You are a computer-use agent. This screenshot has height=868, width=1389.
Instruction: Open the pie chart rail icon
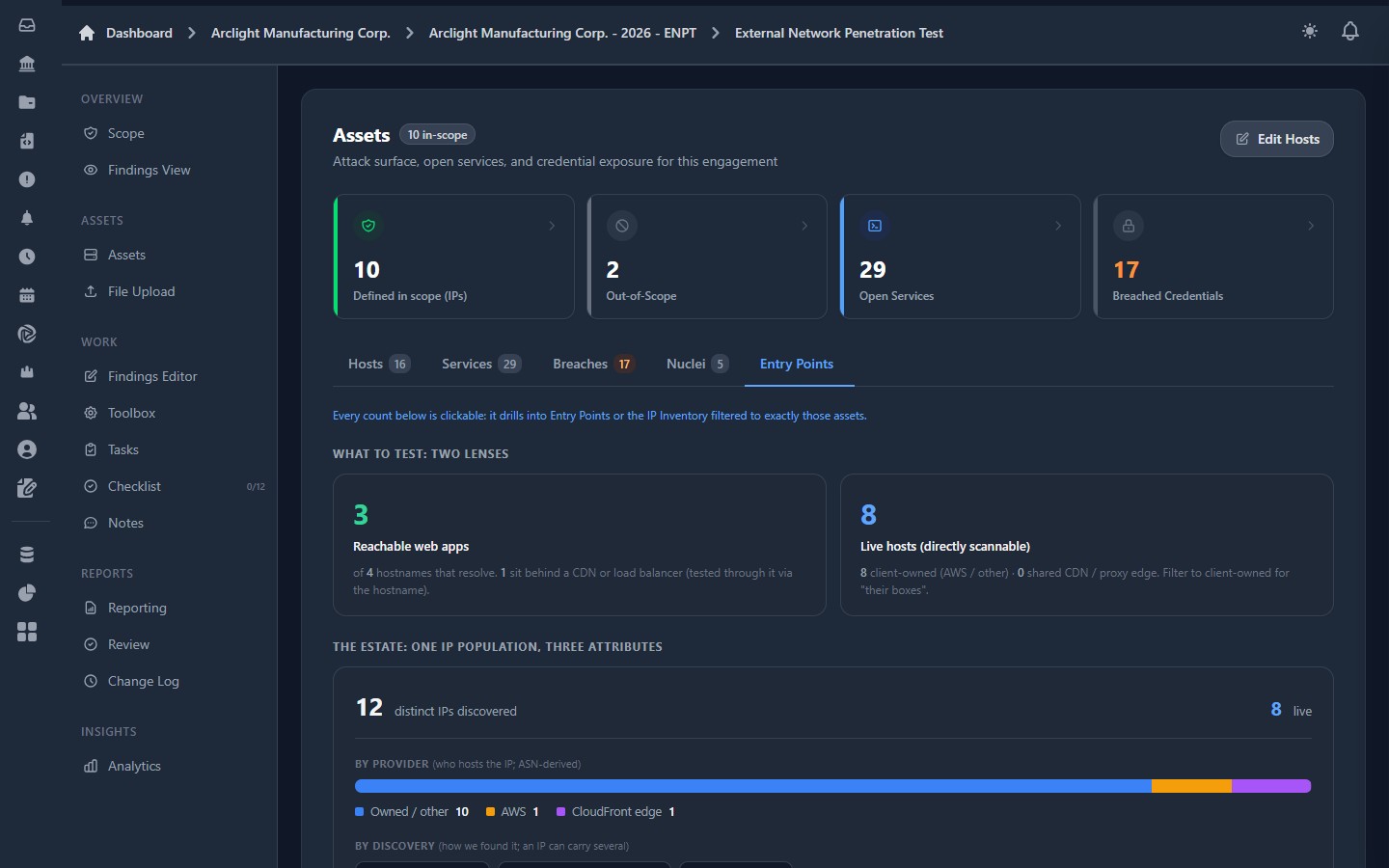click(27, 593)
